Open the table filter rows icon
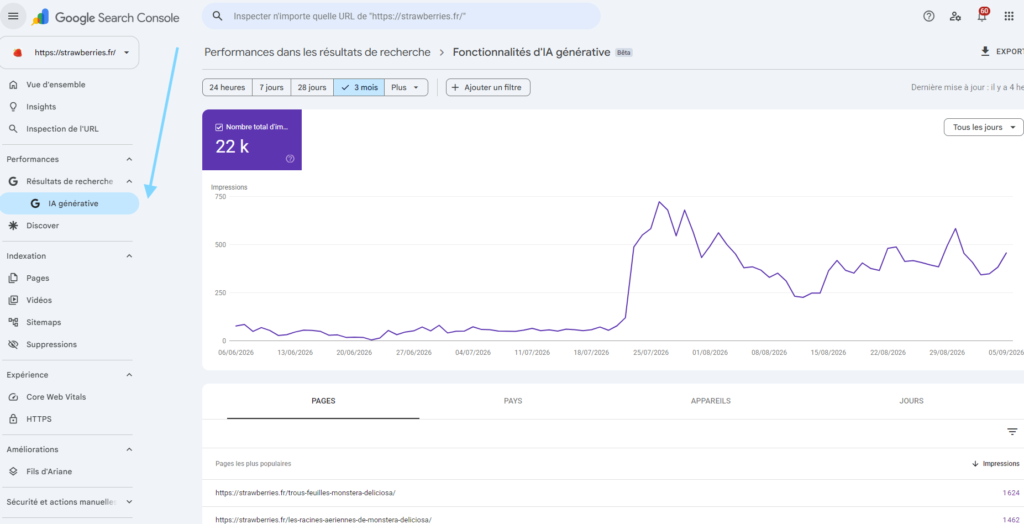Viewport: 1024px width, 524px height. 1012,432
